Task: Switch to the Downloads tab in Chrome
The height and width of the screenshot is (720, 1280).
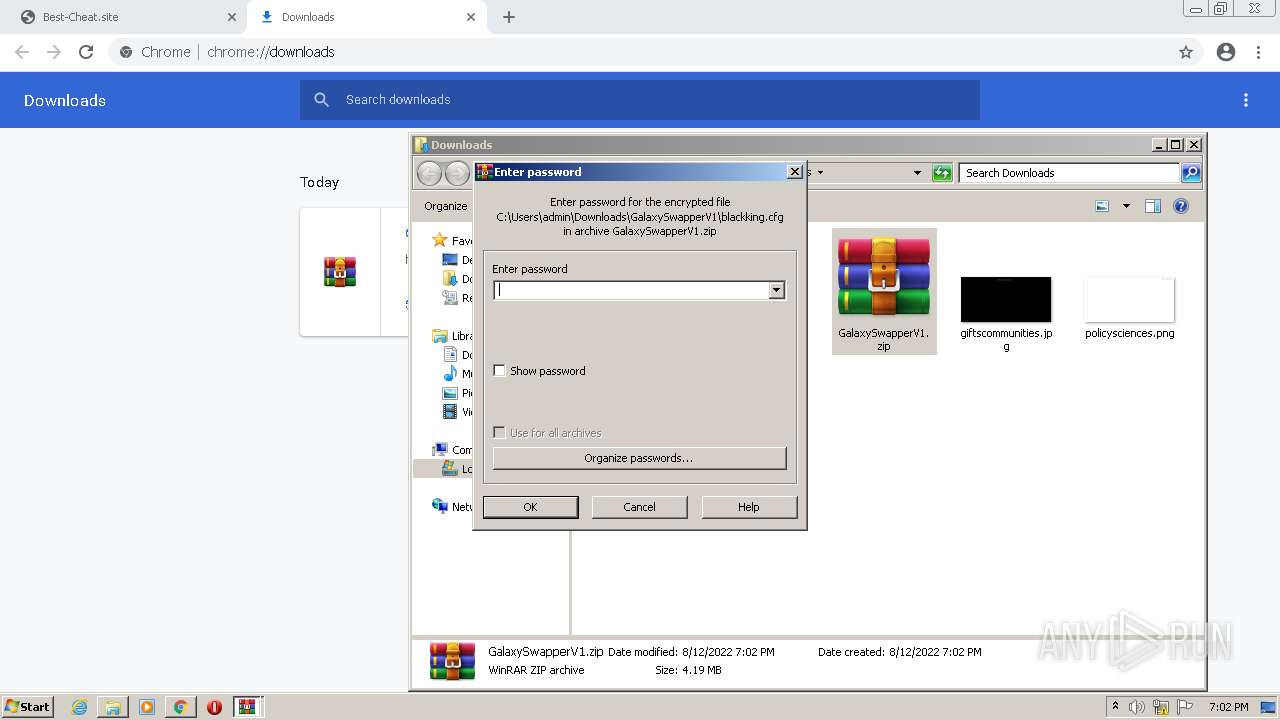Action: (367, 17)
